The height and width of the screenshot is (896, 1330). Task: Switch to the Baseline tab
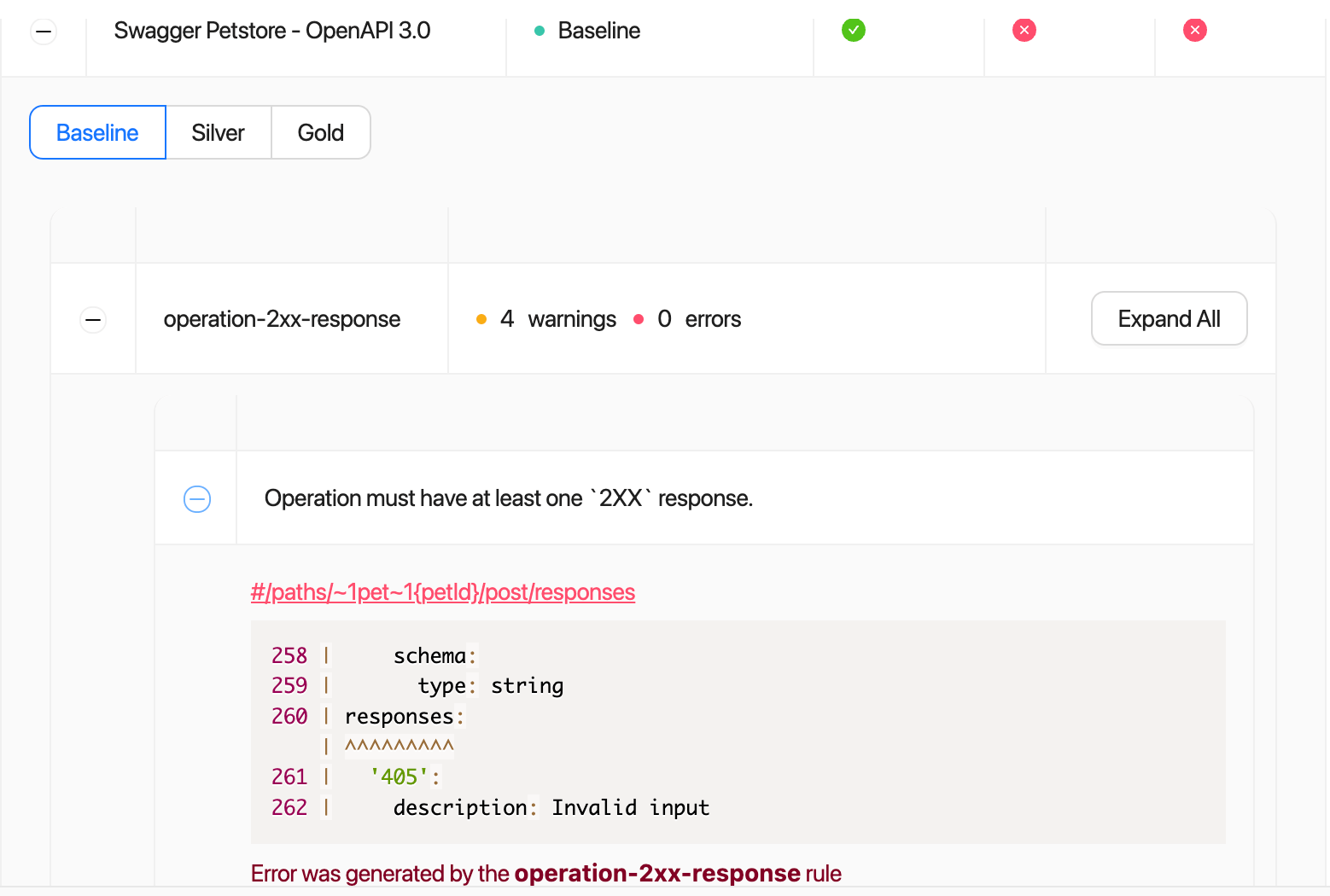97,132
